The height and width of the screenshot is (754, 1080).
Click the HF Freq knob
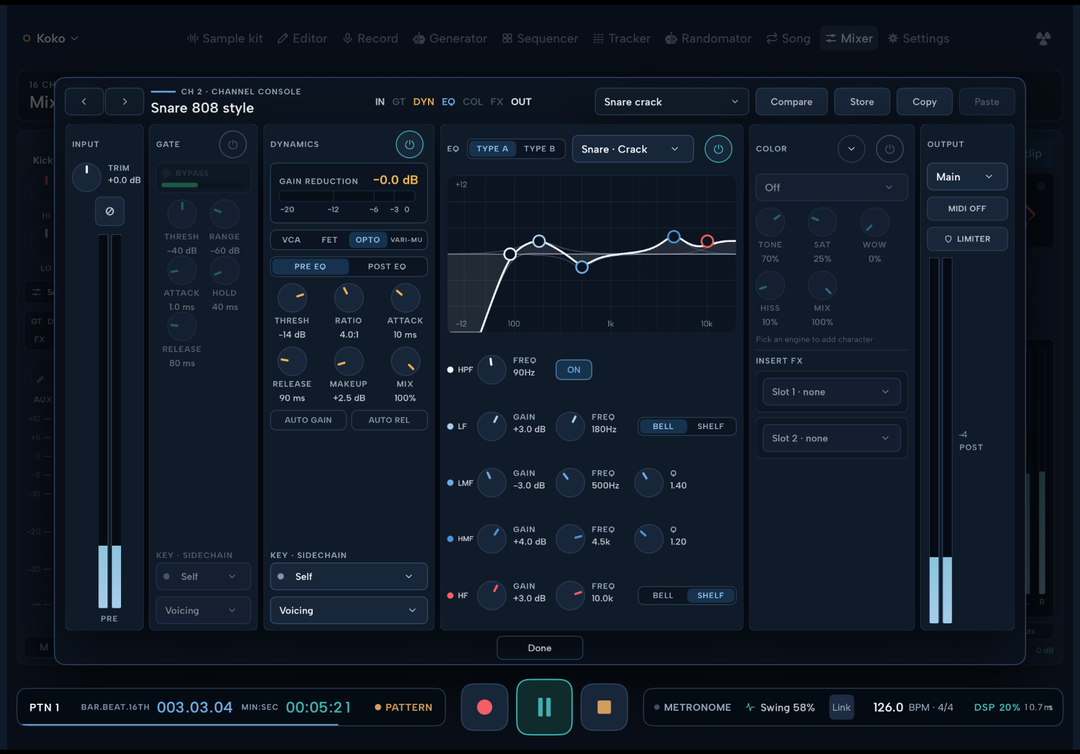click(570, 596)
